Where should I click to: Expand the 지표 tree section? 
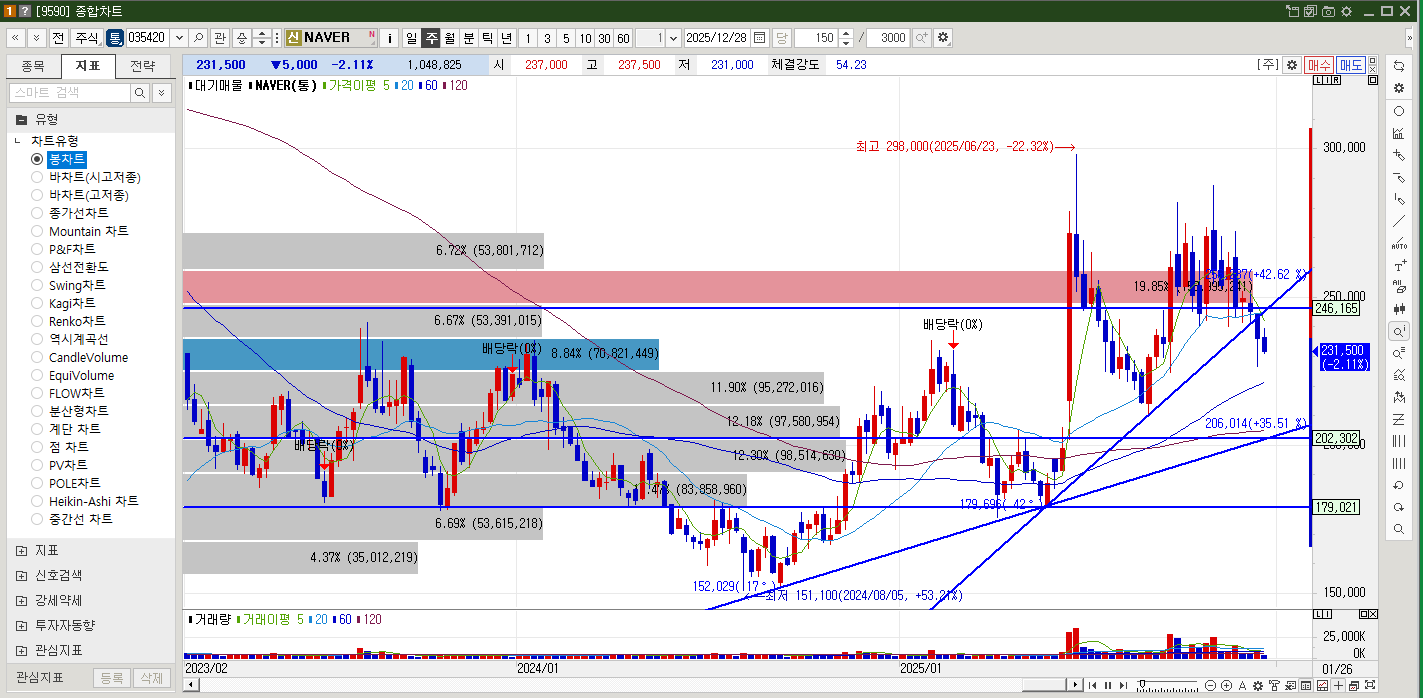tap(22, 551)
